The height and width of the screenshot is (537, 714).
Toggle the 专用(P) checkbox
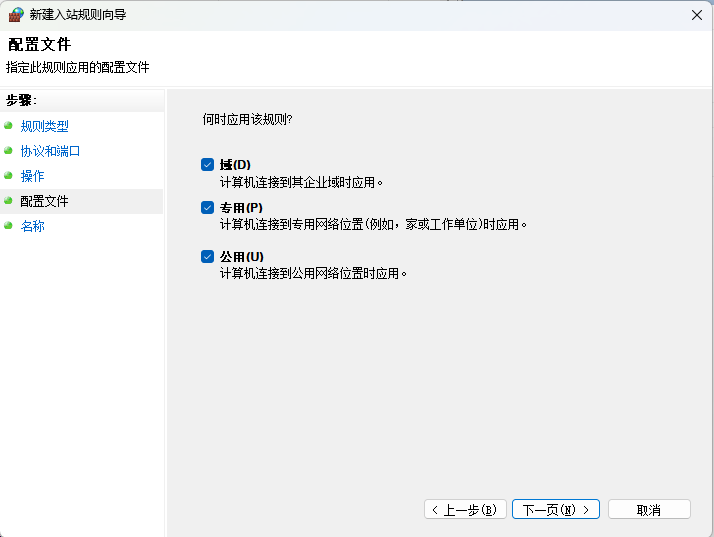point(207,208)
